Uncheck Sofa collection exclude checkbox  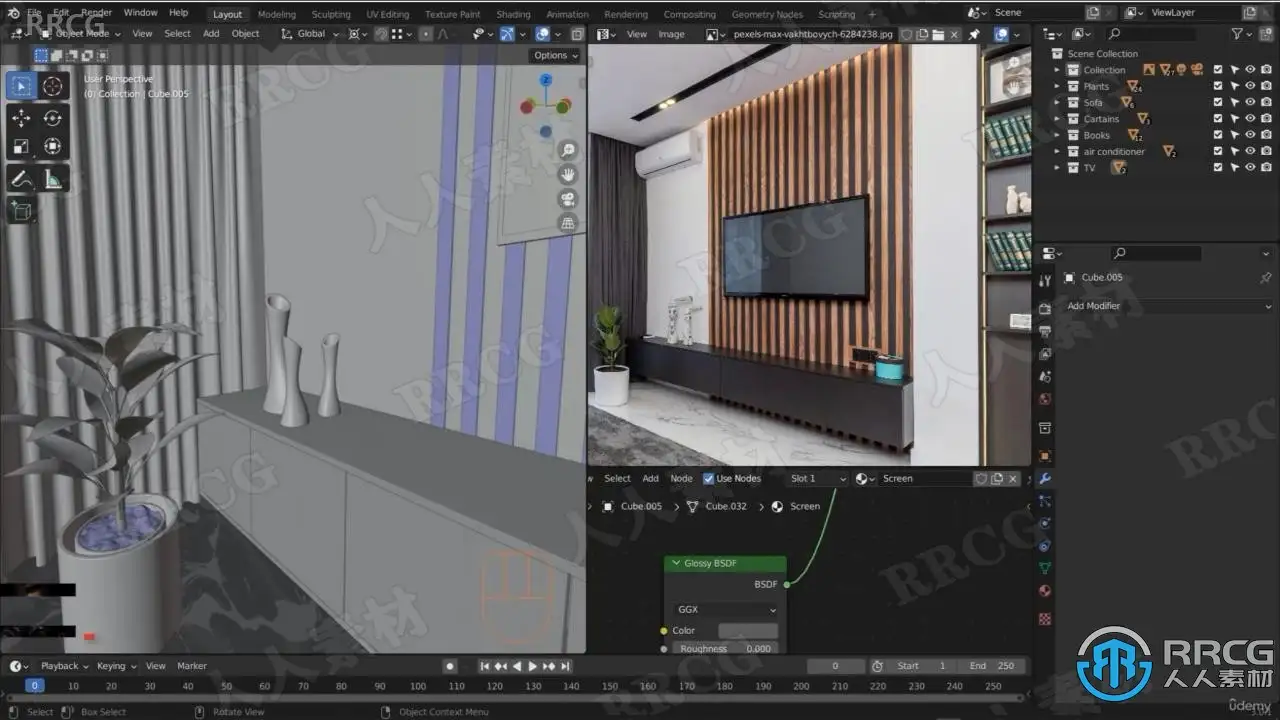pos(1218,102)
